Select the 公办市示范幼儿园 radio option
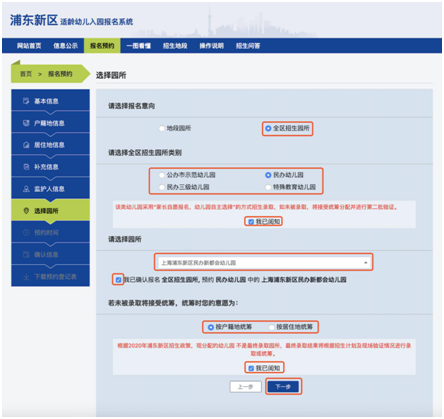444x419 pixels. click(x=162, y=175)
